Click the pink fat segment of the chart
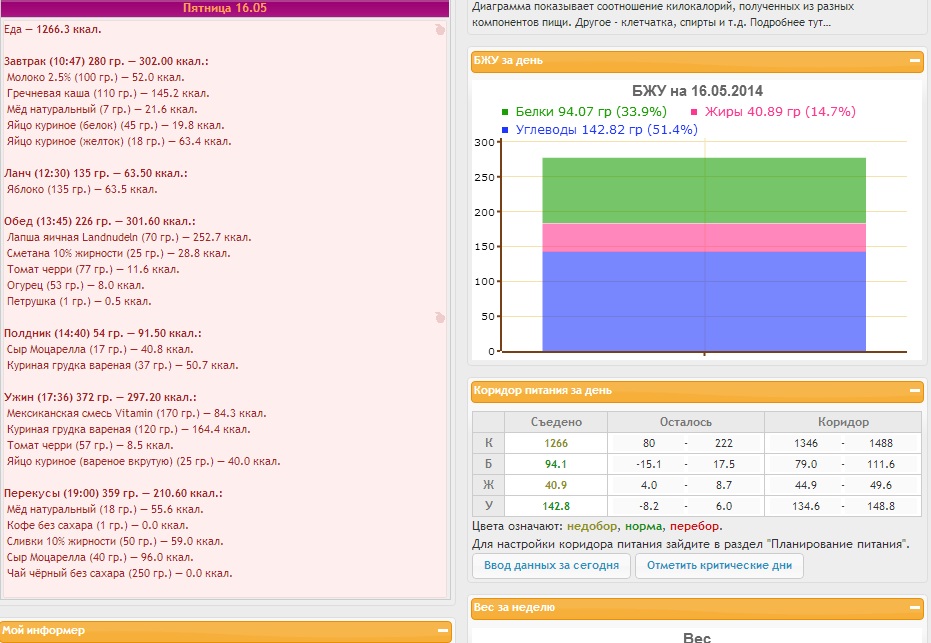Image resolution: width=931 pixels, height=643 pixels. pos(704,237)
